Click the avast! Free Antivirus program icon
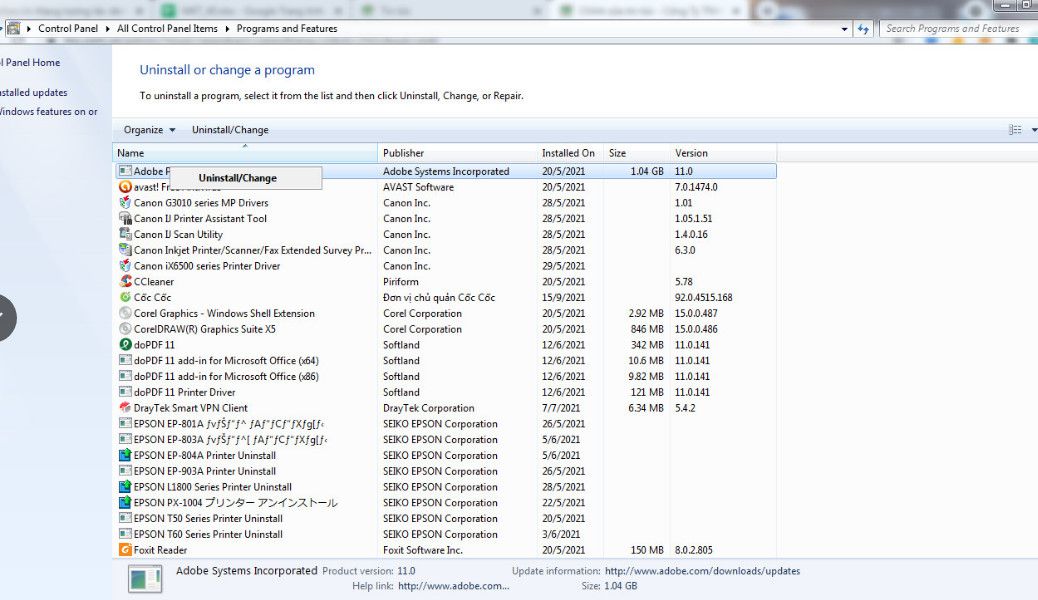This screenshot has width=1038, height=600. click(x=125, y=187)
